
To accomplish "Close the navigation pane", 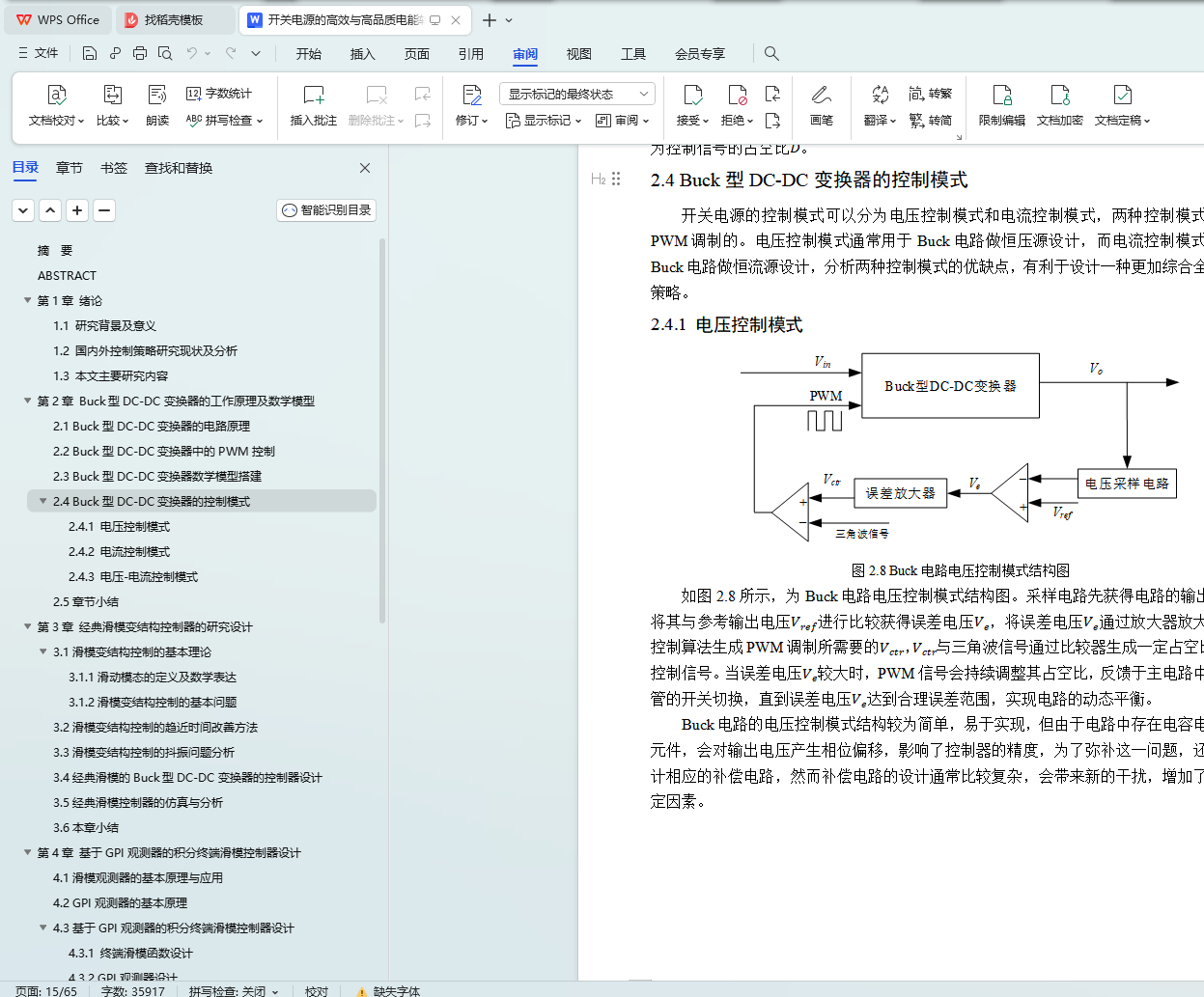I will [365, 168].
